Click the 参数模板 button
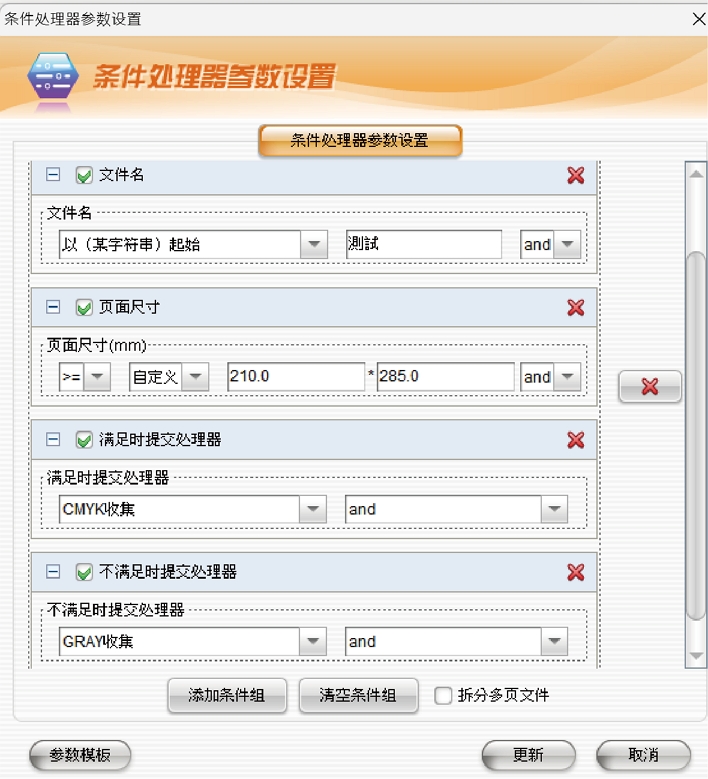 point(80,755)
